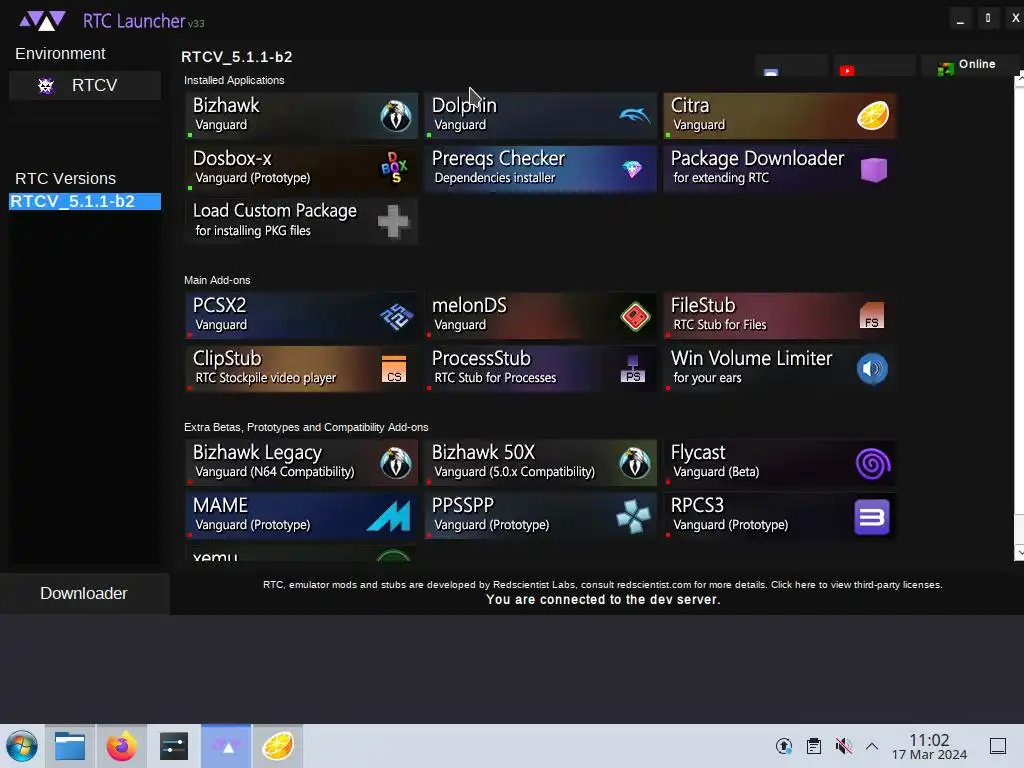Screen dimensions: 1024x768
Task: Click here to view third-party licenses
Action: coord(856,584)
